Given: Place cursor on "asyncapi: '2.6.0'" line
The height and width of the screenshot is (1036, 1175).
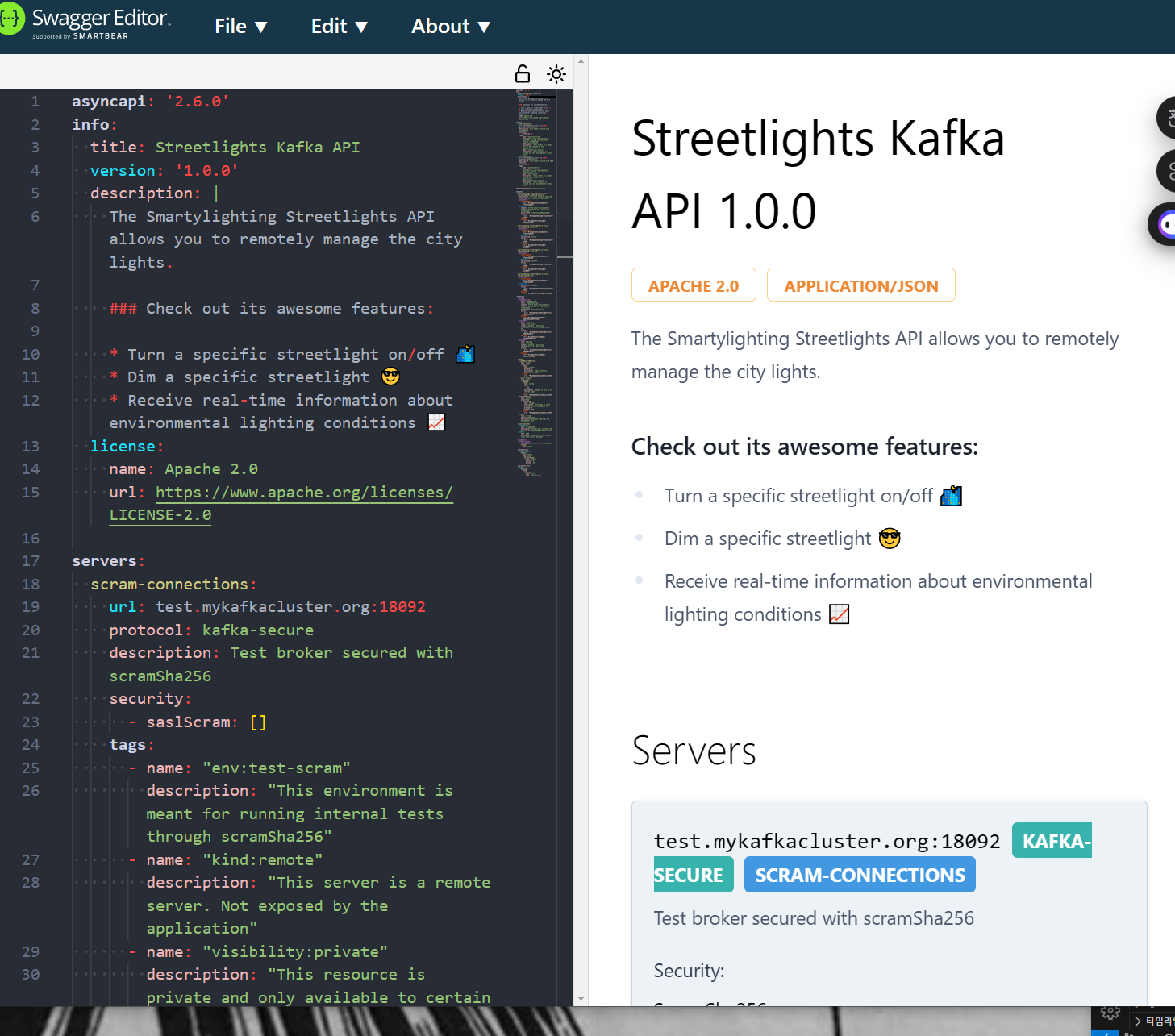Looking at the screenshot, I should pos(151,102).
